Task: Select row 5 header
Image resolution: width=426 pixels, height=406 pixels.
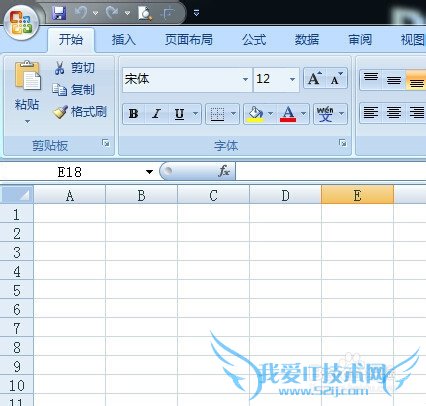Action: pos(17,290)
